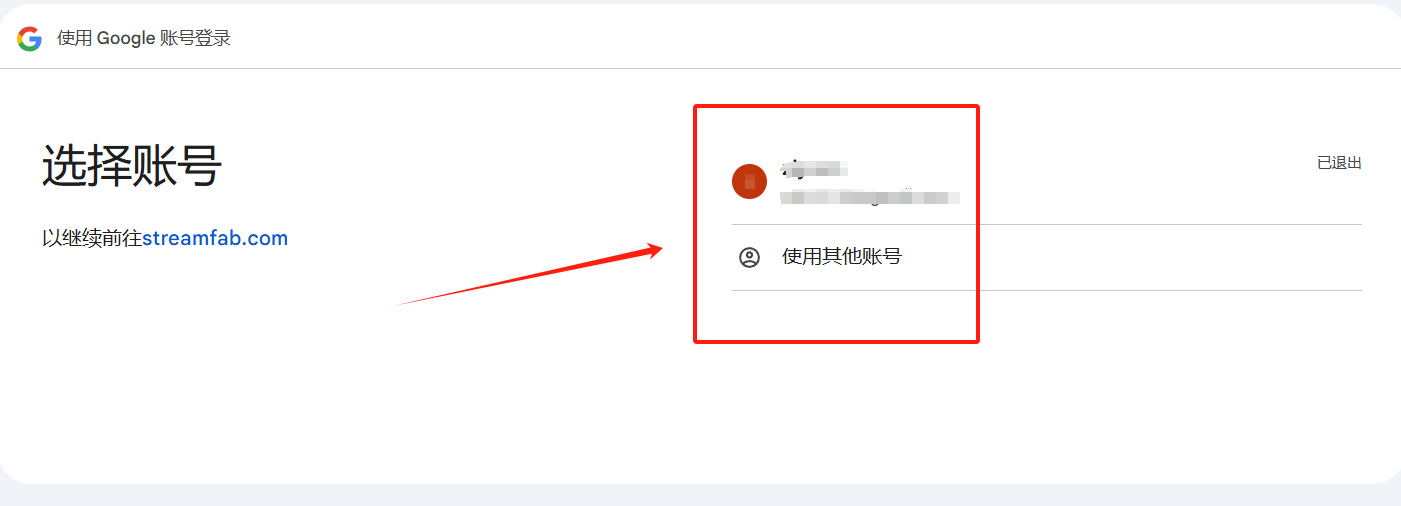The width and height of the screenshot is (1401, 506).
Task: Click the 选择账号 heading
Action: [x=131, y=165]
